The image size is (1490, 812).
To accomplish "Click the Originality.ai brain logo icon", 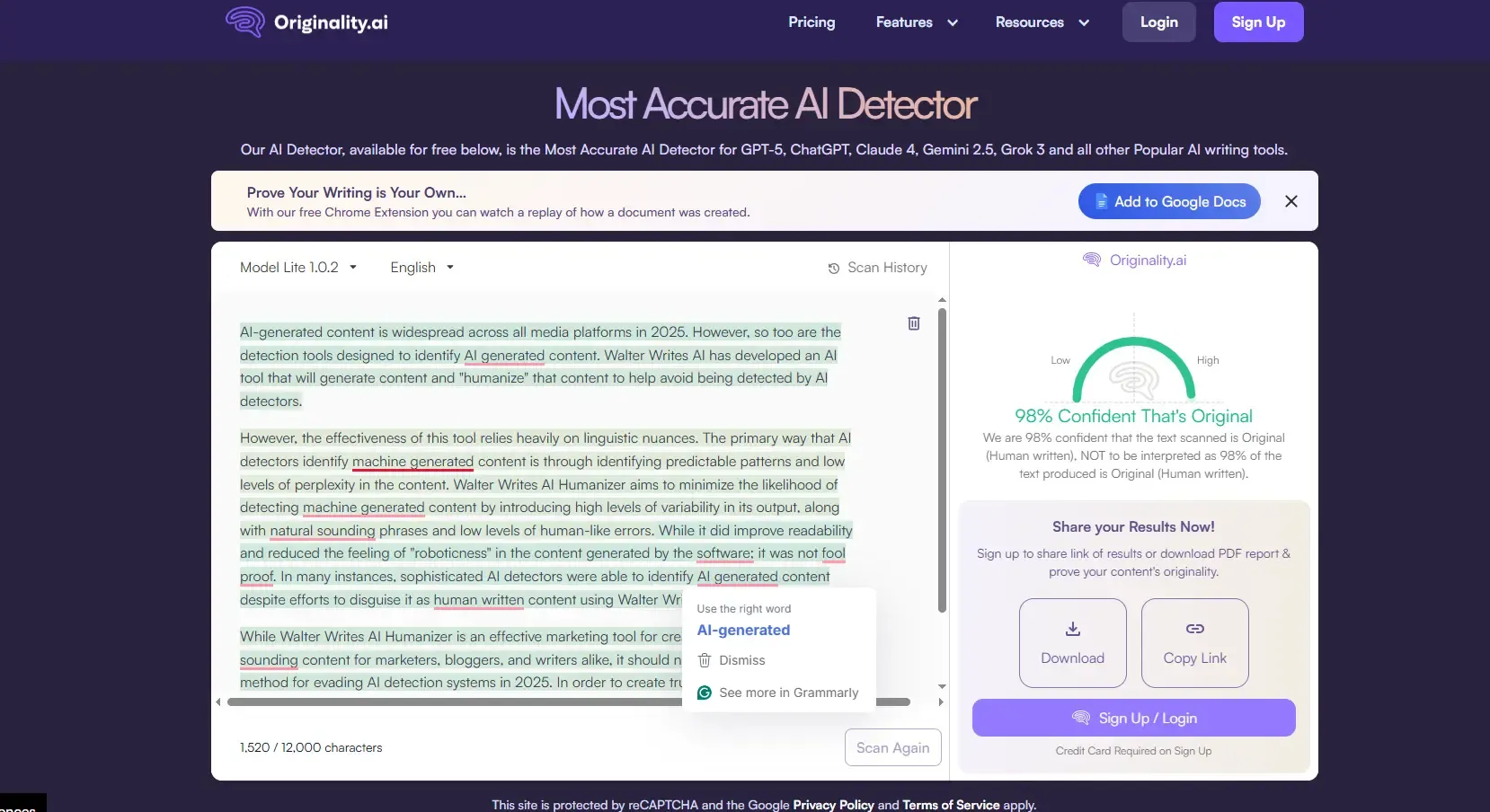I will tap(244, 22).
